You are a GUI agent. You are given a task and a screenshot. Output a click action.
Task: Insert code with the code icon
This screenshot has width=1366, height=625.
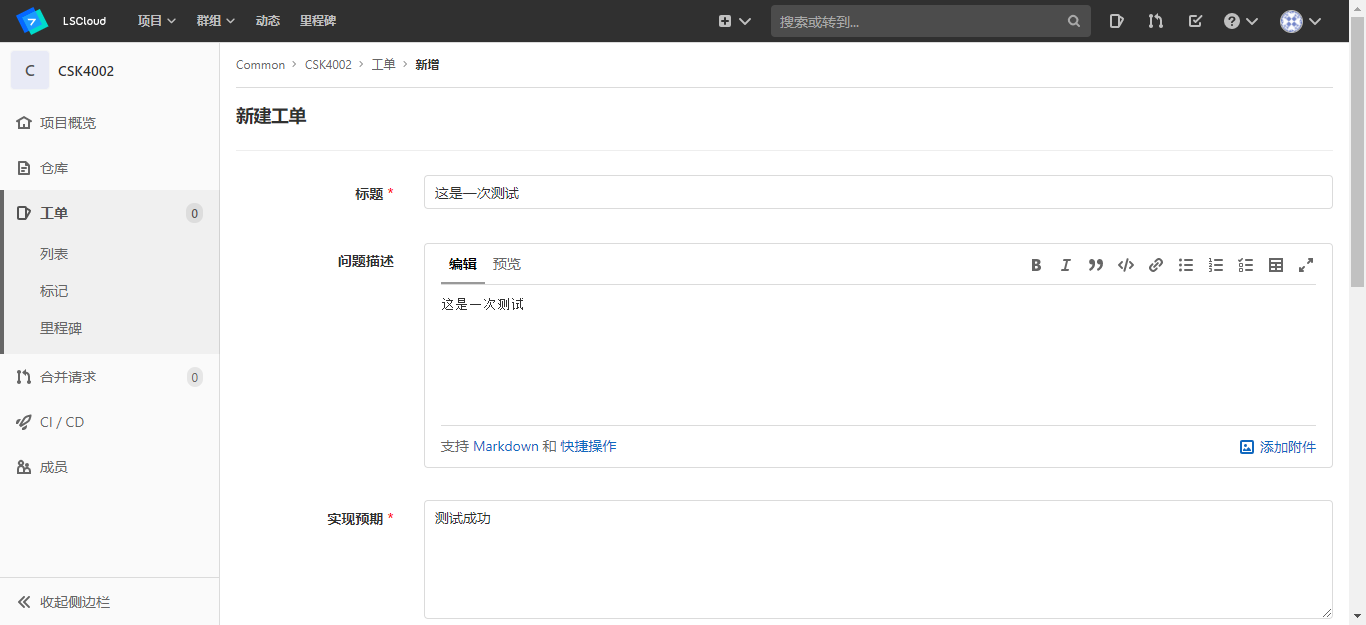[1126, 265]
